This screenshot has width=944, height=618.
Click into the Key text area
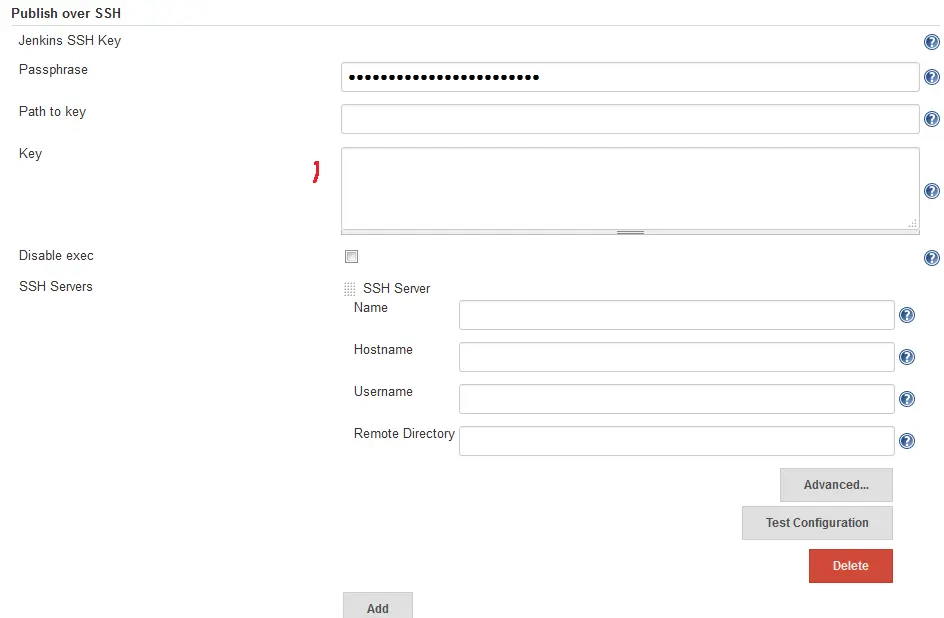pos(630,188)
